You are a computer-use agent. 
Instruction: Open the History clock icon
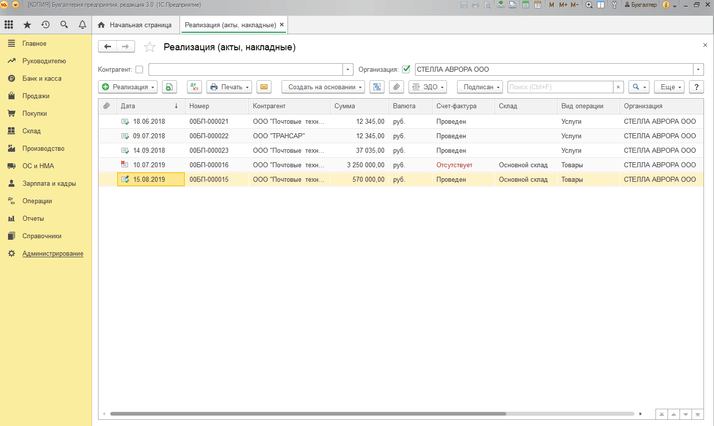click(x=45, y=24)
